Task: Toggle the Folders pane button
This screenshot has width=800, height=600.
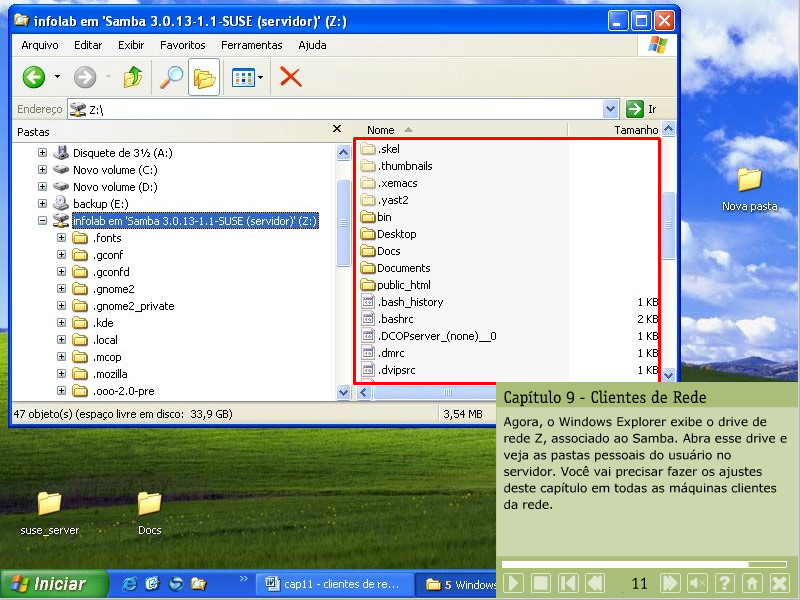Action: pyautogui.click(x=204, y=77)
